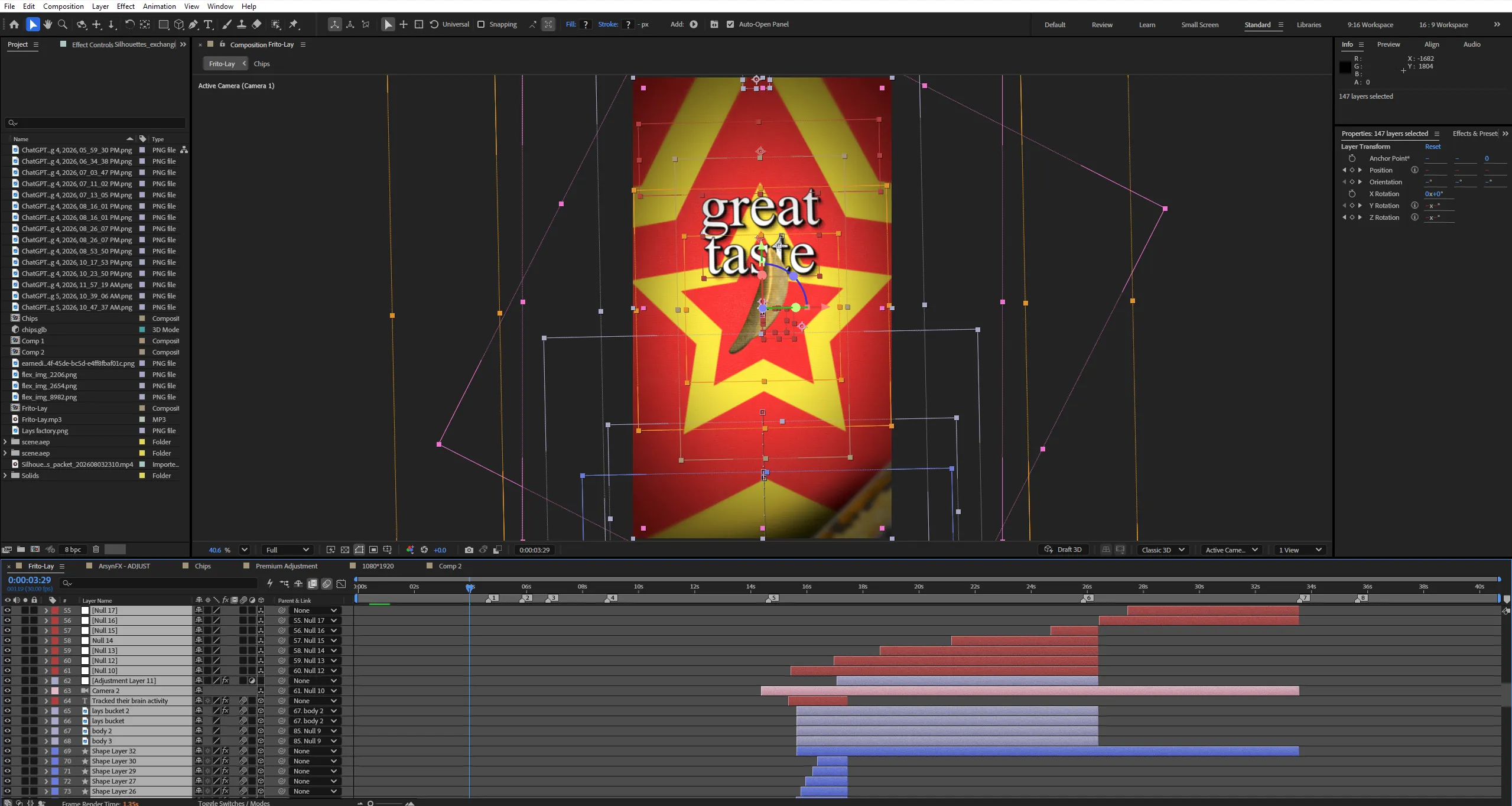
Task: Select the Hand tool
Action: pos(48,24)
